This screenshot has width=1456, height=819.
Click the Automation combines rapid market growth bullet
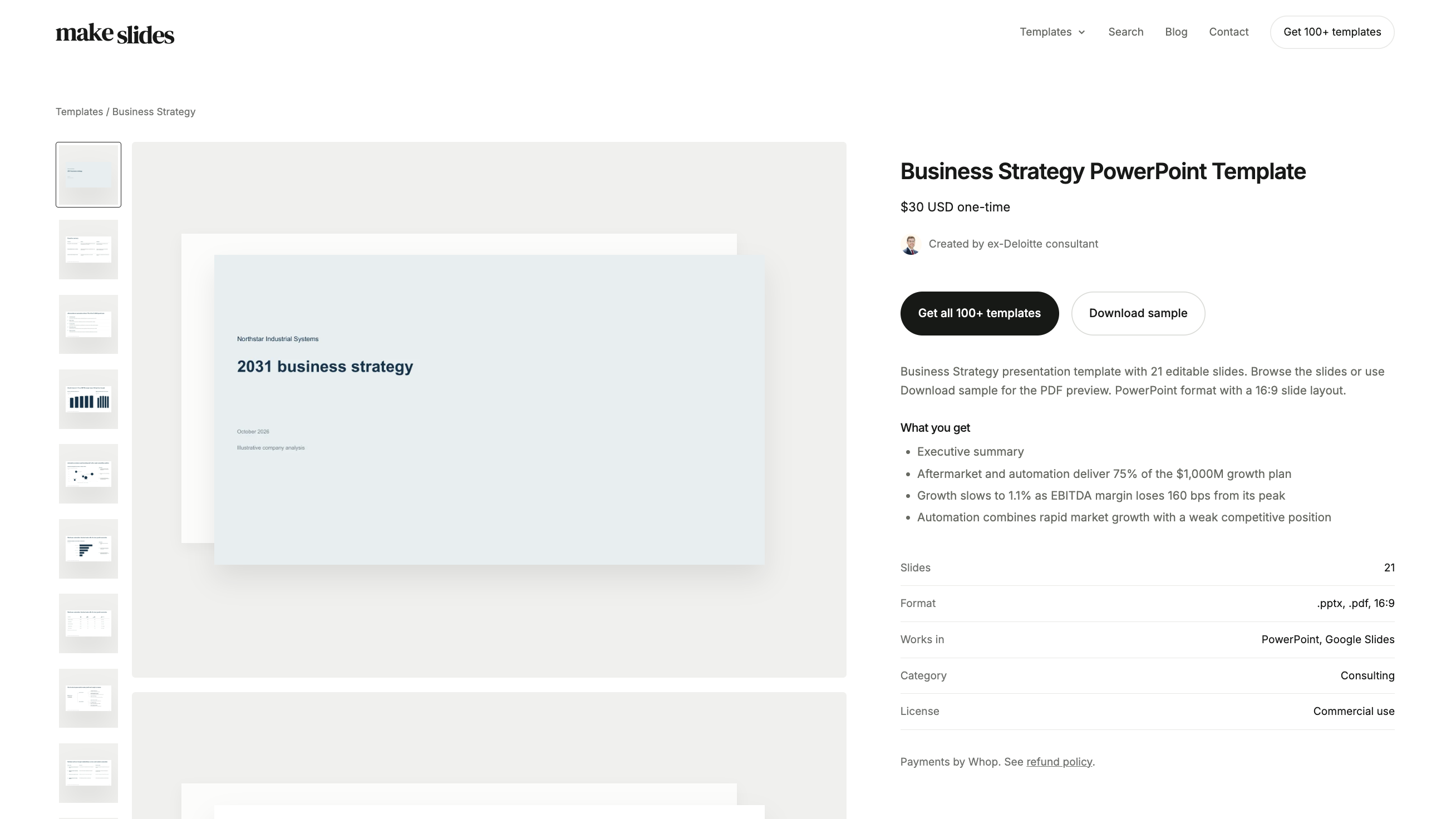click(1124, 518)
